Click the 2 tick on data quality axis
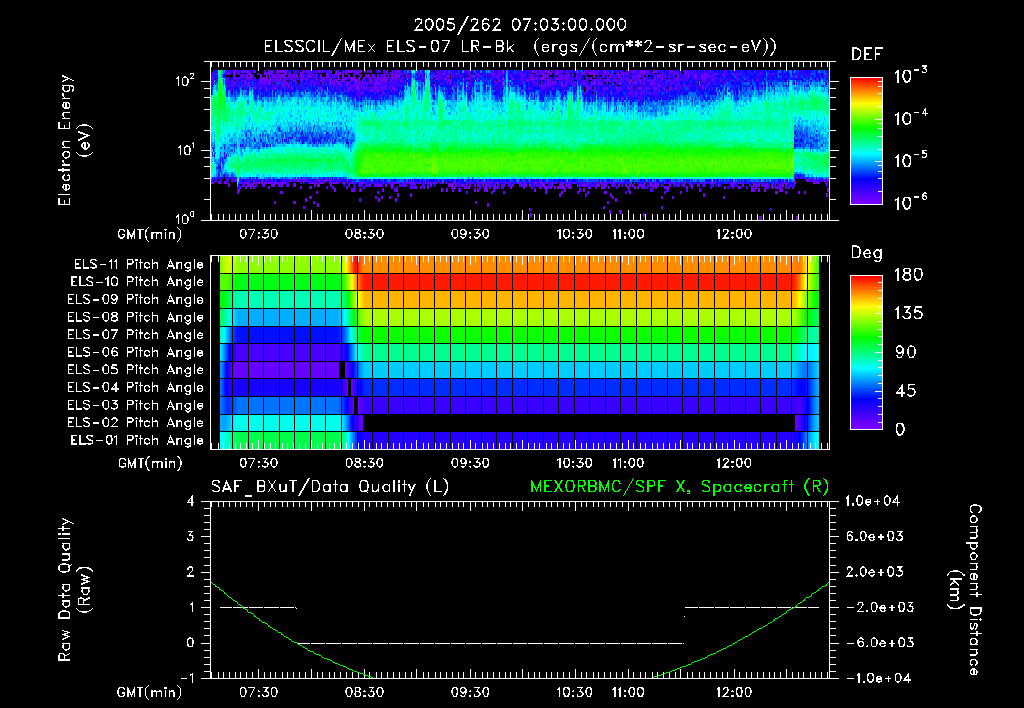The height and width of the screenshot is (708, 1024). pyautogui.click(x=191, y=572)
